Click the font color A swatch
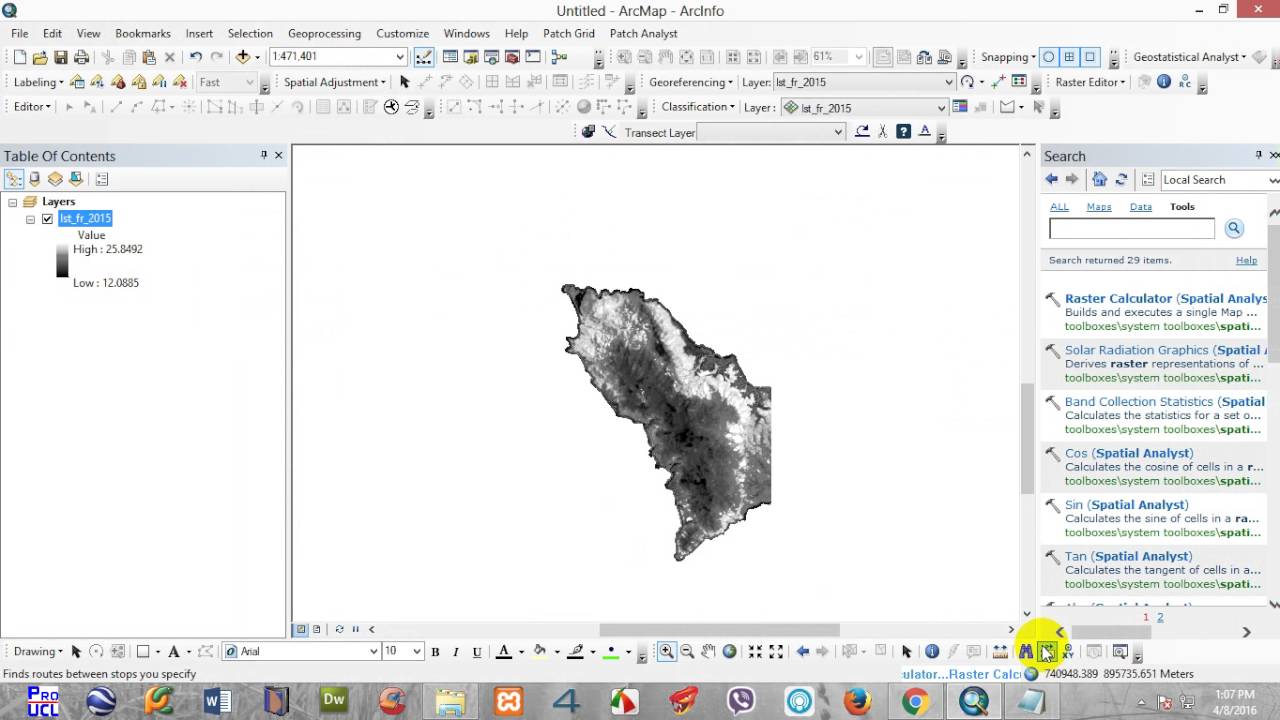This screenshot has height=720, width=1280. pos(504,652)
